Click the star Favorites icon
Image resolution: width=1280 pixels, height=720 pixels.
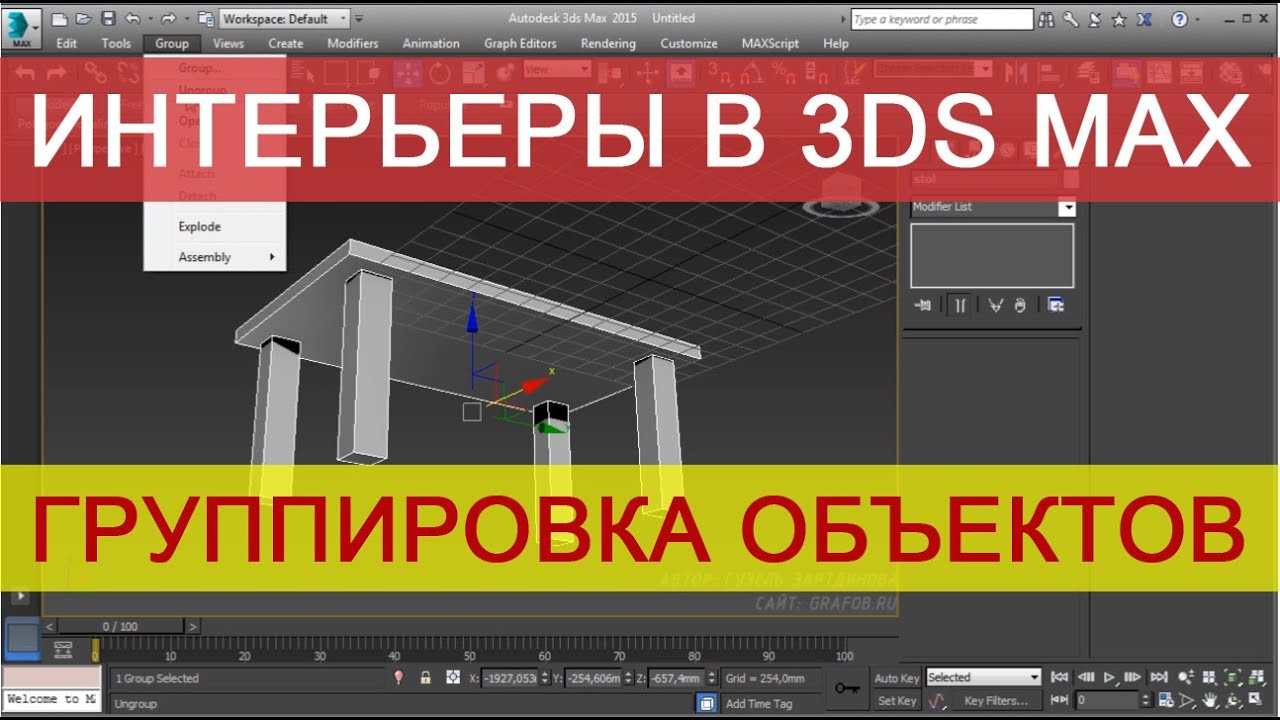point(1119,19)
